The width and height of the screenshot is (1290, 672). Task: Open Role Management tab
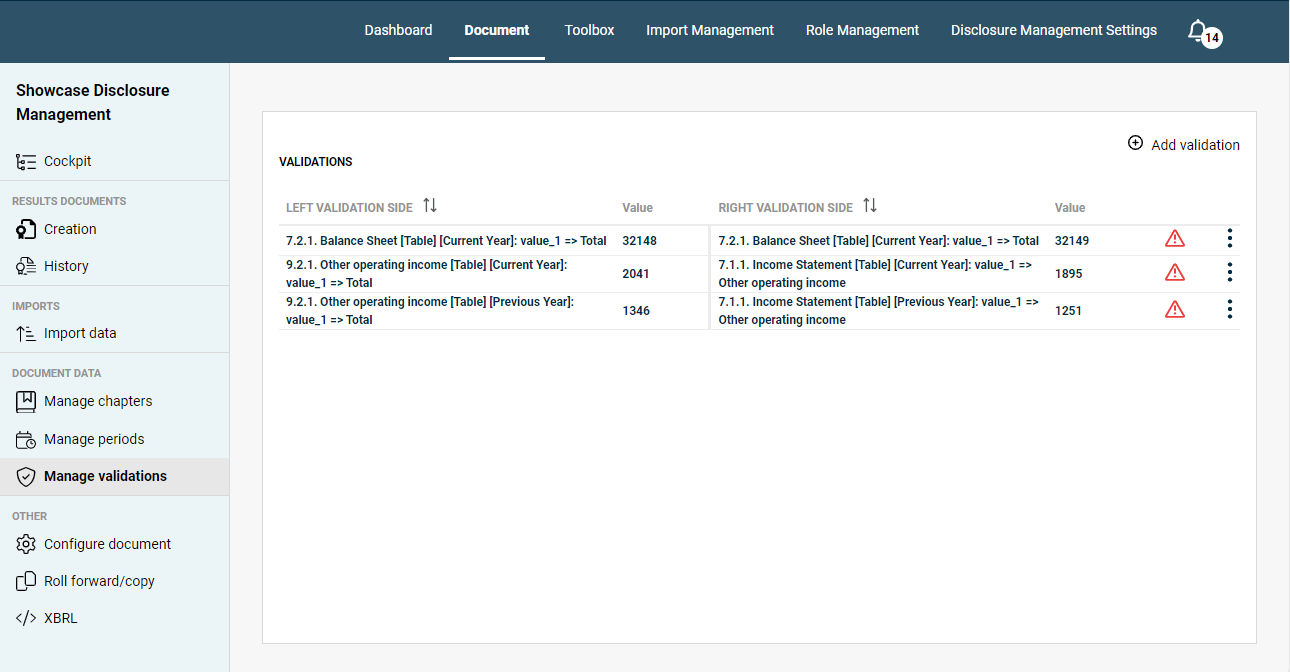[x=862, y=30]
